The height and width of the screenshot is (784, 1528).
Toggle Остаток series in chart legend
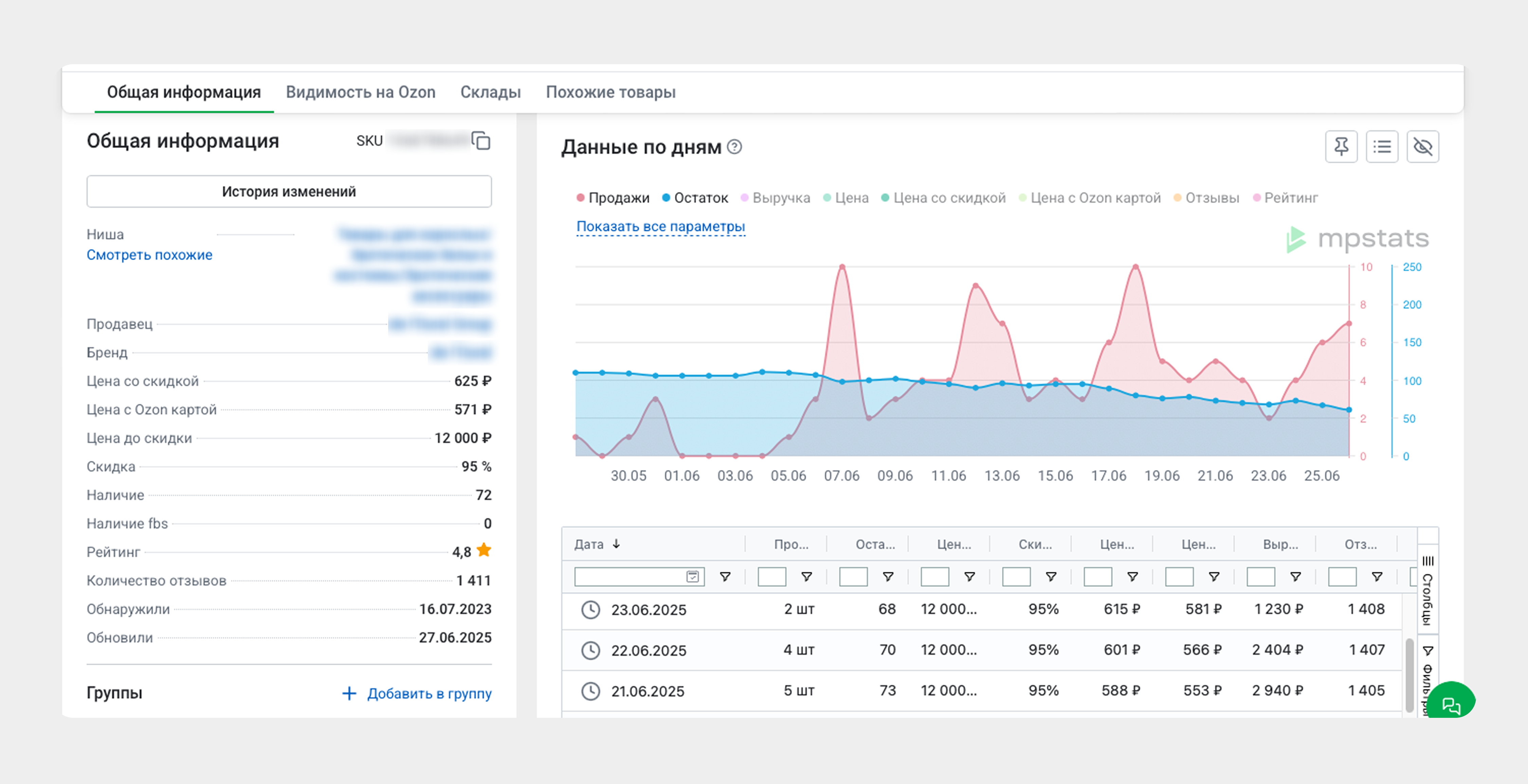pos(695,198)
